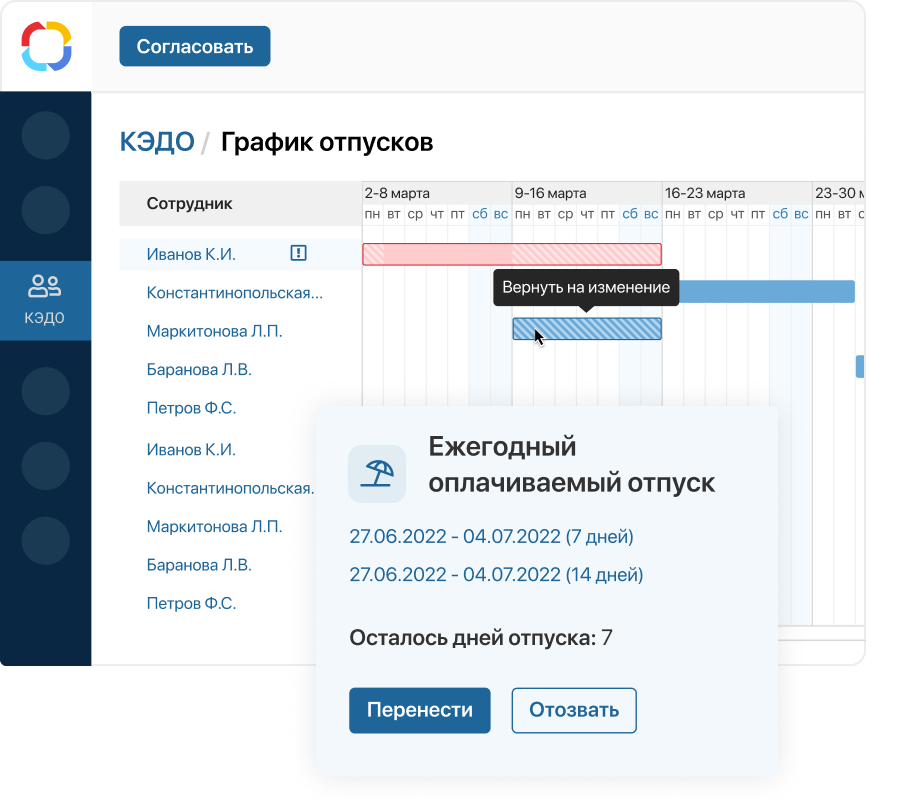Select the 16-23 марта week header

[705, 193]
